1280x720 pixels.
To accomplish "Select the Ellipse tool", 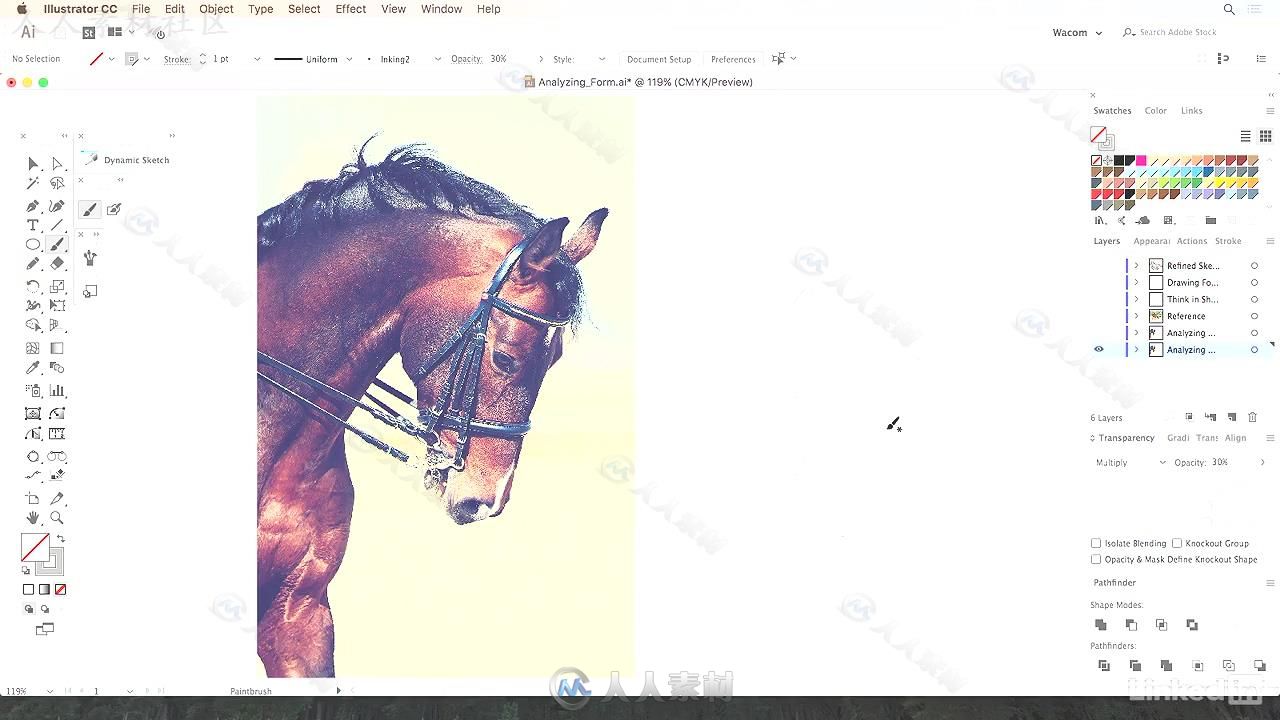I will [x=33, y=244].
